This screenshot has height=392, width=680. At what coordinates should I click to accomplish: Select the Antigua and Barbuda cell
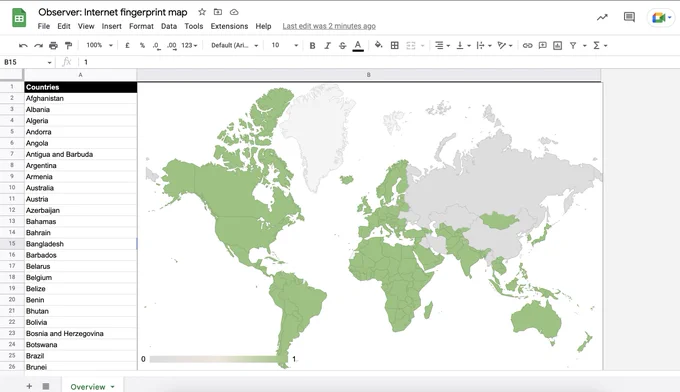tap(81, 154)
